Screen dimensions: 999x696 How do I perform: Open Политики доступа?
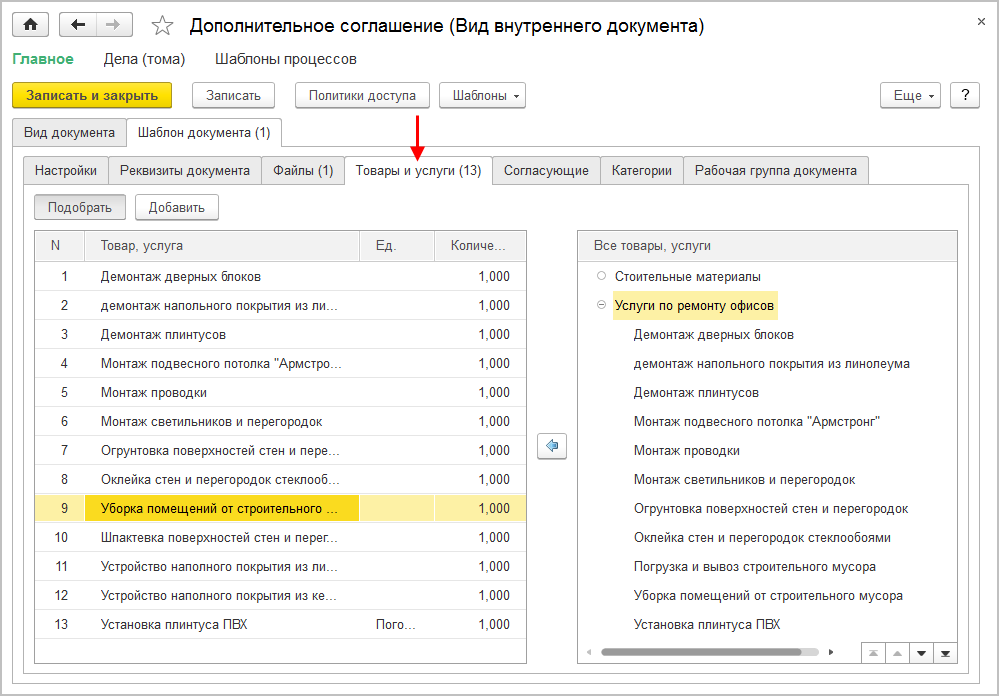362,96
